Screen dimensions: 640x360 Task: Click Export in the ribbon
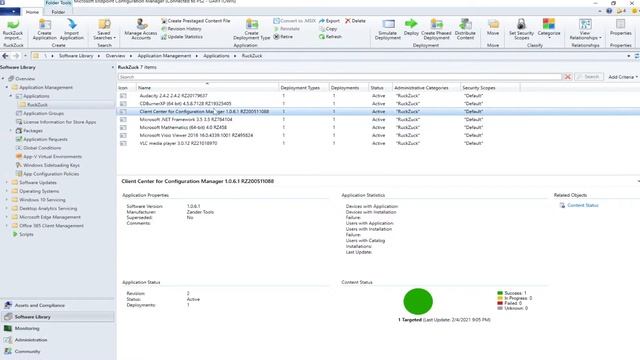(x=329, y=21)
